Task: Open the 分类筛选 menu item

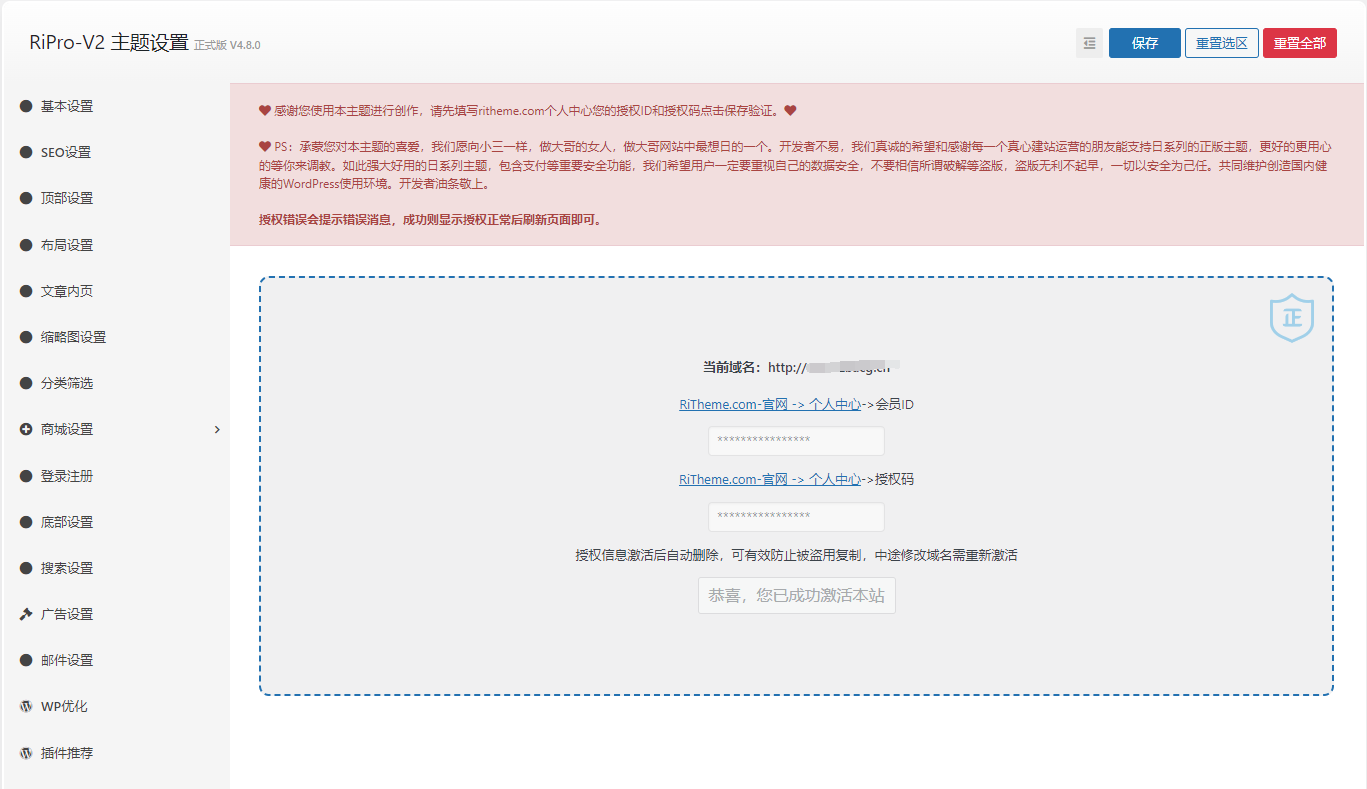Action: click(115, 383)
